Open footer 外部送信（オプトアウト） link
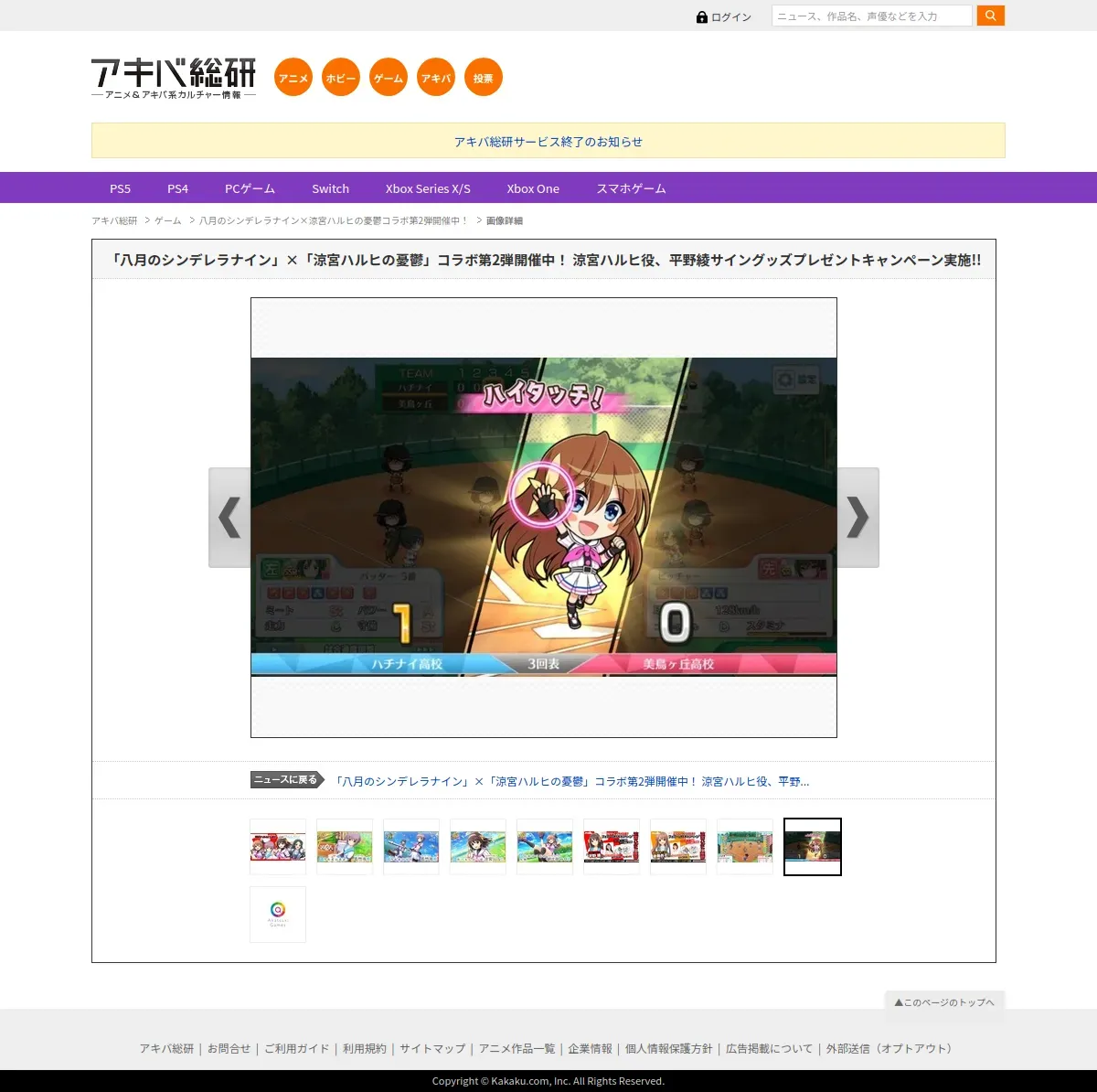Image resolution: width=1097 pixels, height=1092 pixels. pos(891,1049)
